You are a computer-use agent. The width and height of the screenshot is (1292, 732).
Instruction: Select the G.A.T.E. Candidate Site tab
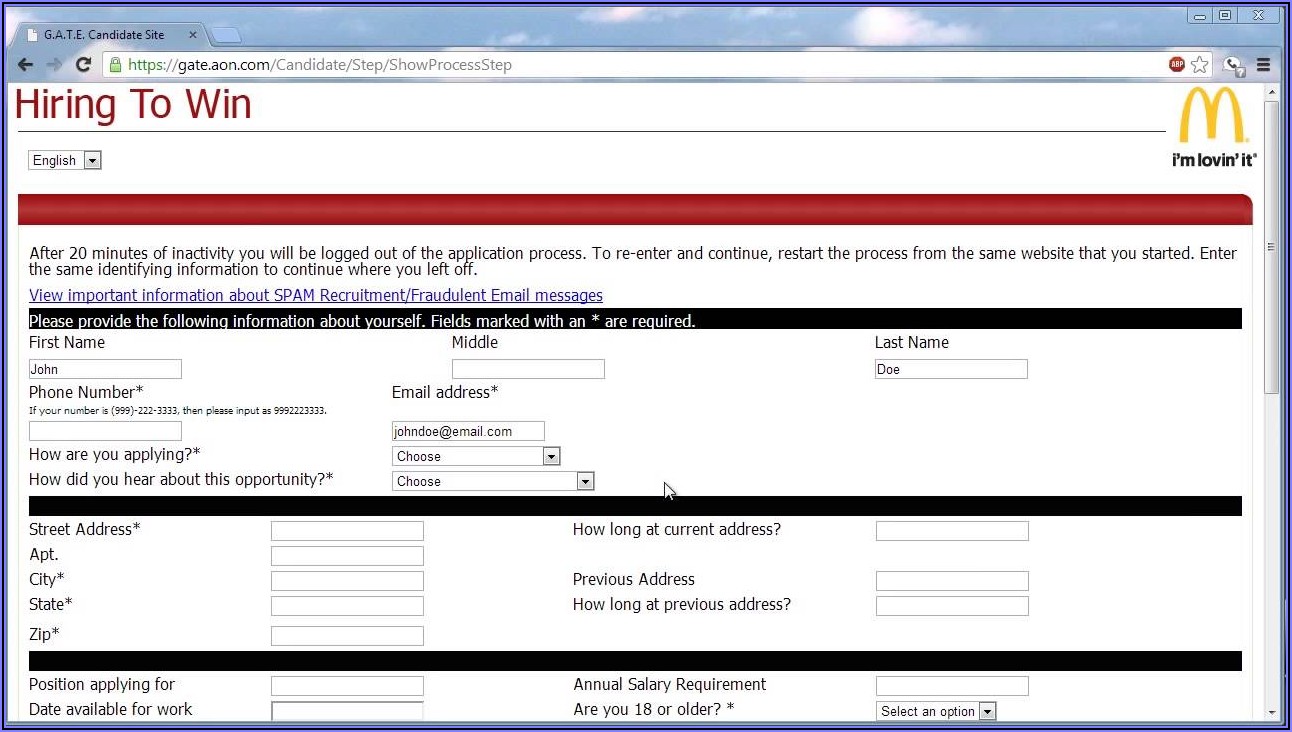coord(104,35)
